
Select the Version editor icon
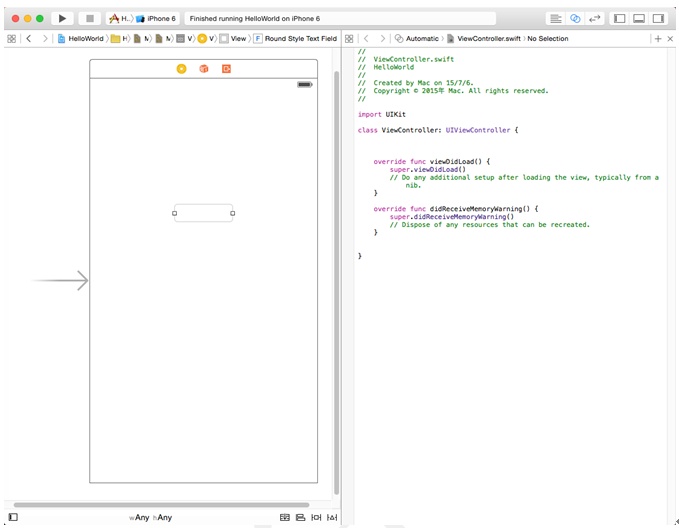(595, 19)
